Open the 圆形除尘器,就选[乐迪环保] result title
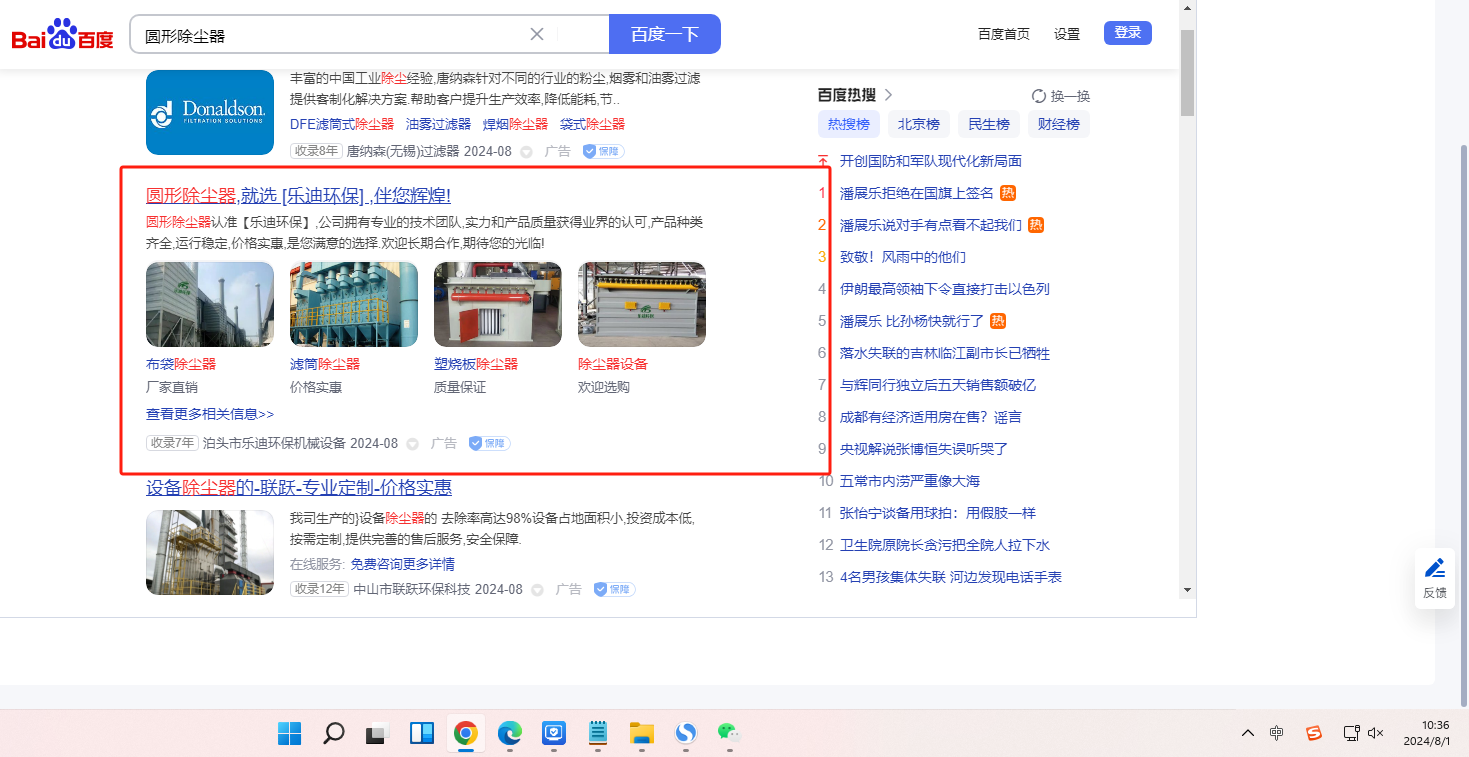1469x757 pixels. click(x=299, y=195)
